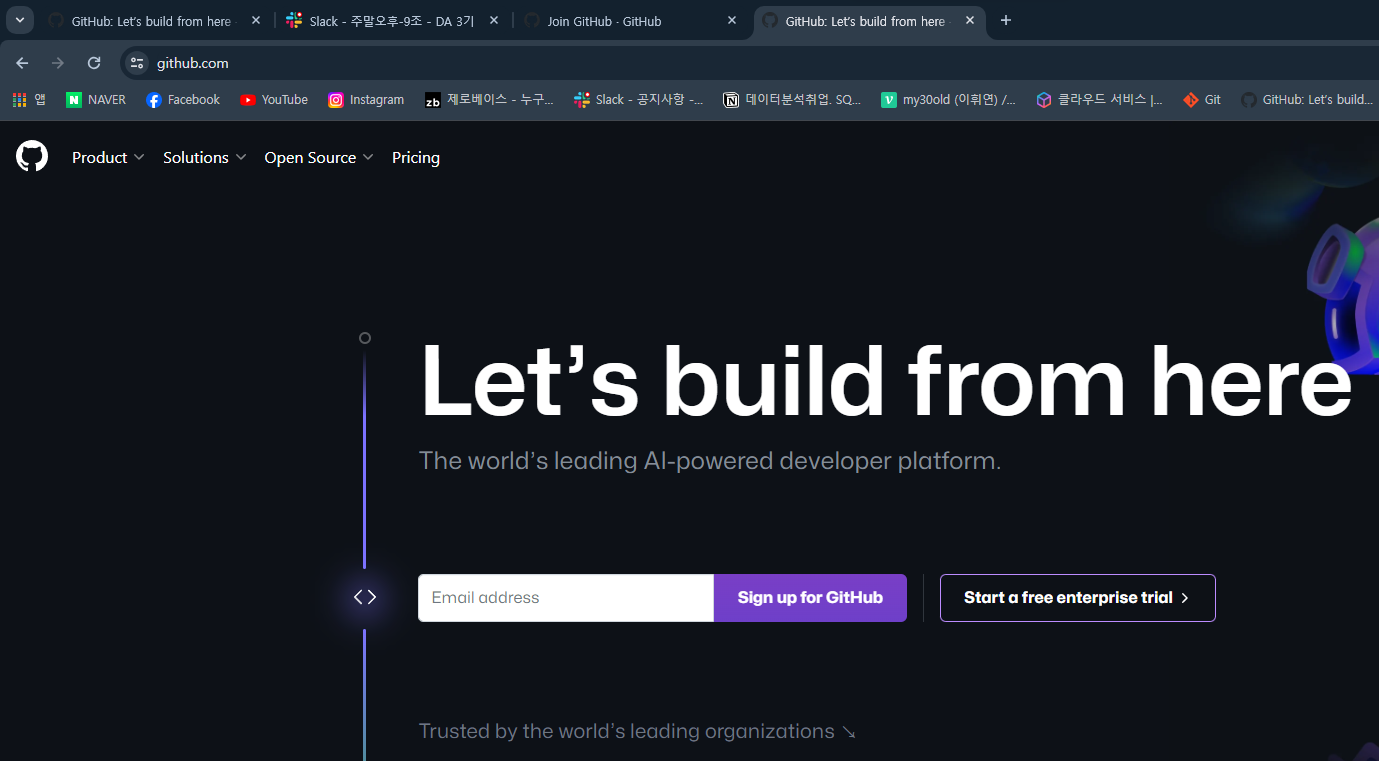
Task: Open the NAVER bookmark
Action: tap(95, 99)
